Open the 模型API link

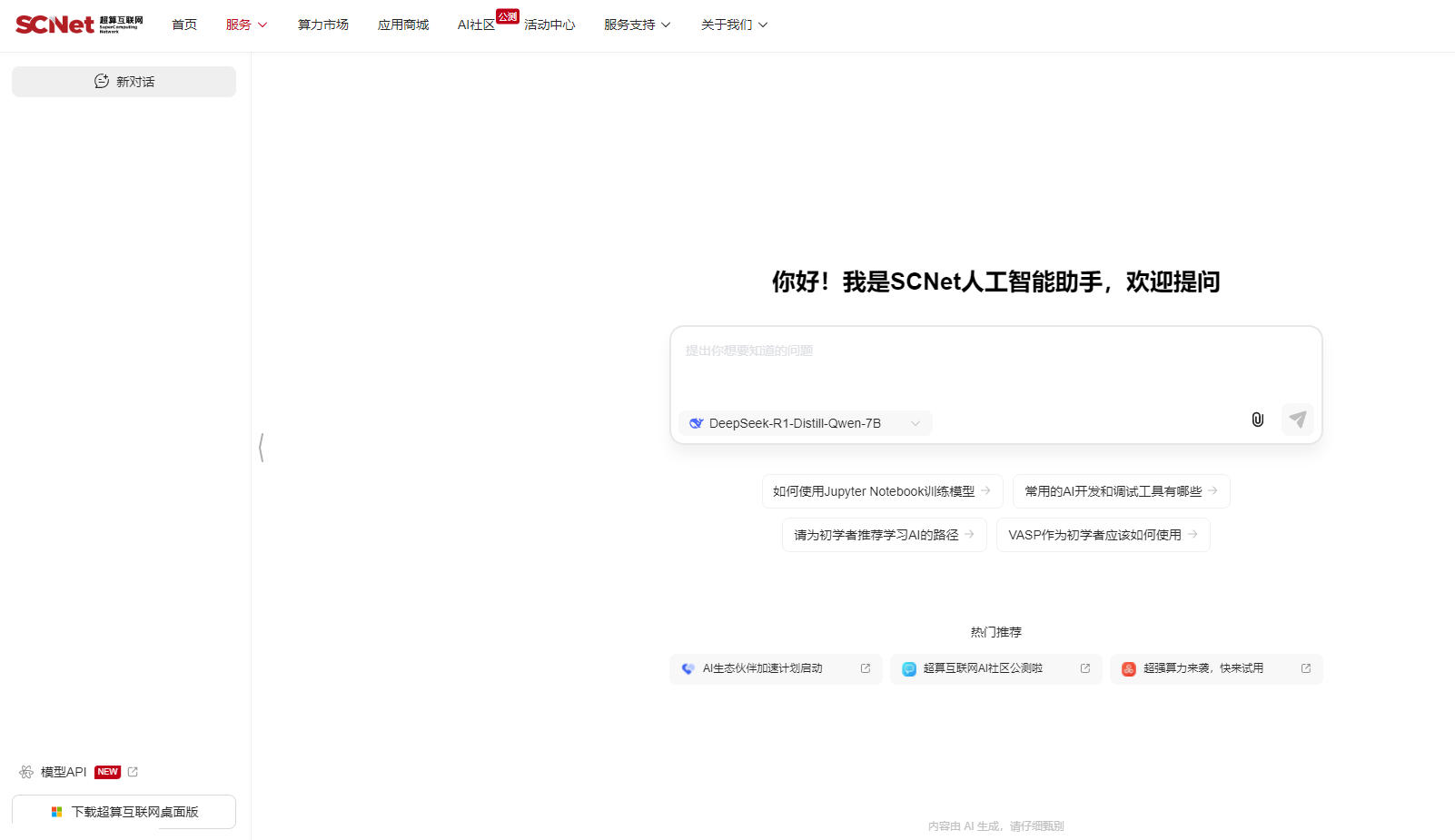click(64, 772)
